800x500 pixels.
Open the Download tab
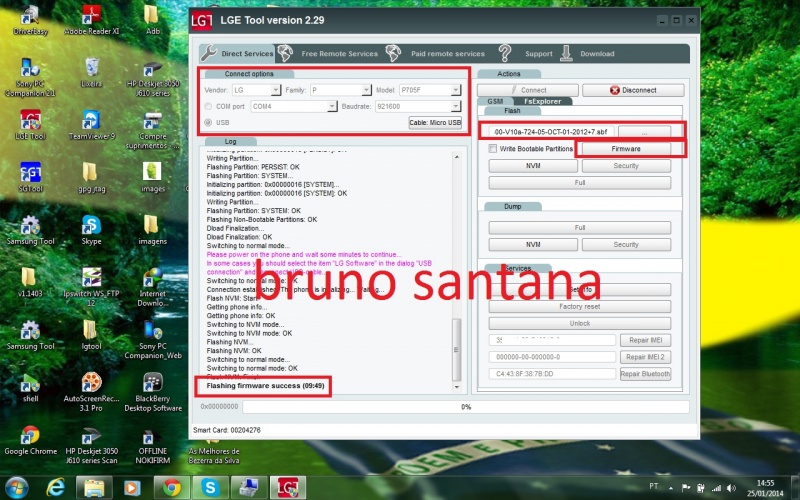pyautogui.click(x=587, y=53)
